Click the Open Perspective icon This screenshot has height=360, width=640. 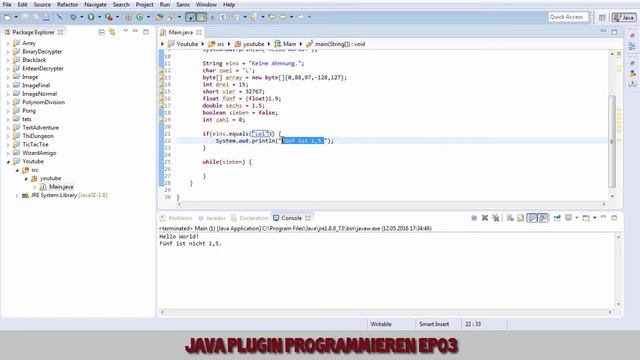point(602,17)
